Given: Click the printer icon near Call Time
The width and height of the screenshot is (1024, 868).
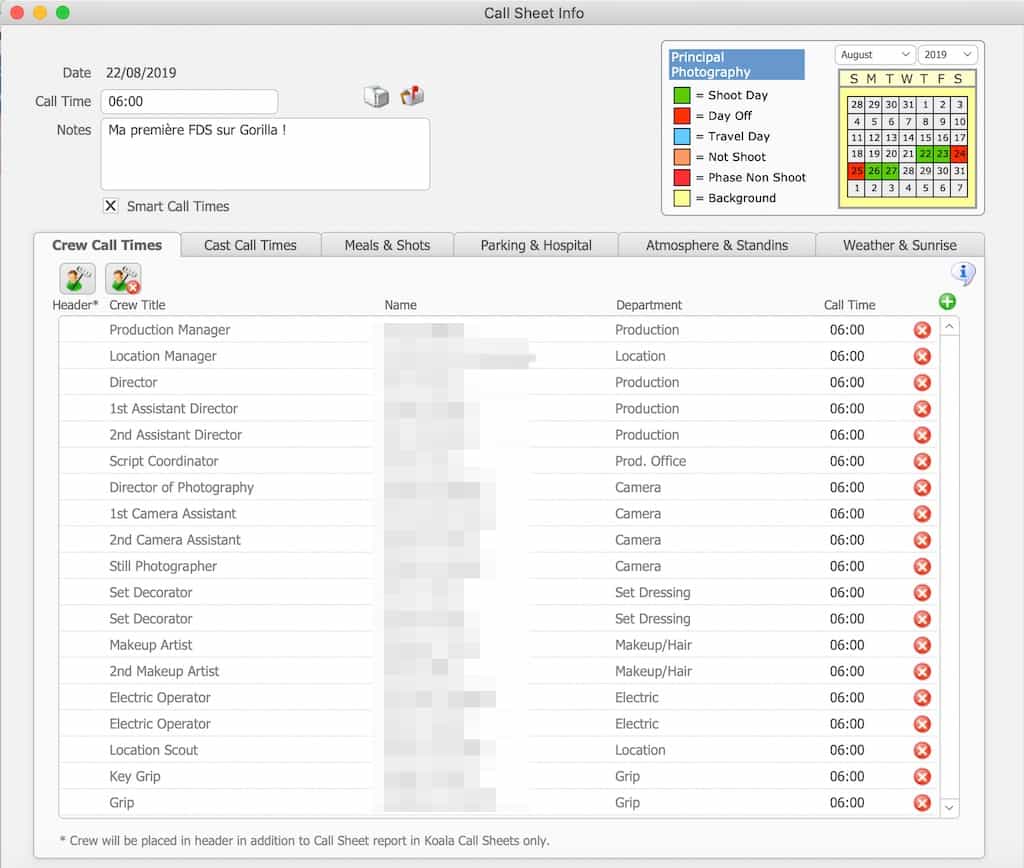Looking at the screenshot, I should tap(376, 96).
